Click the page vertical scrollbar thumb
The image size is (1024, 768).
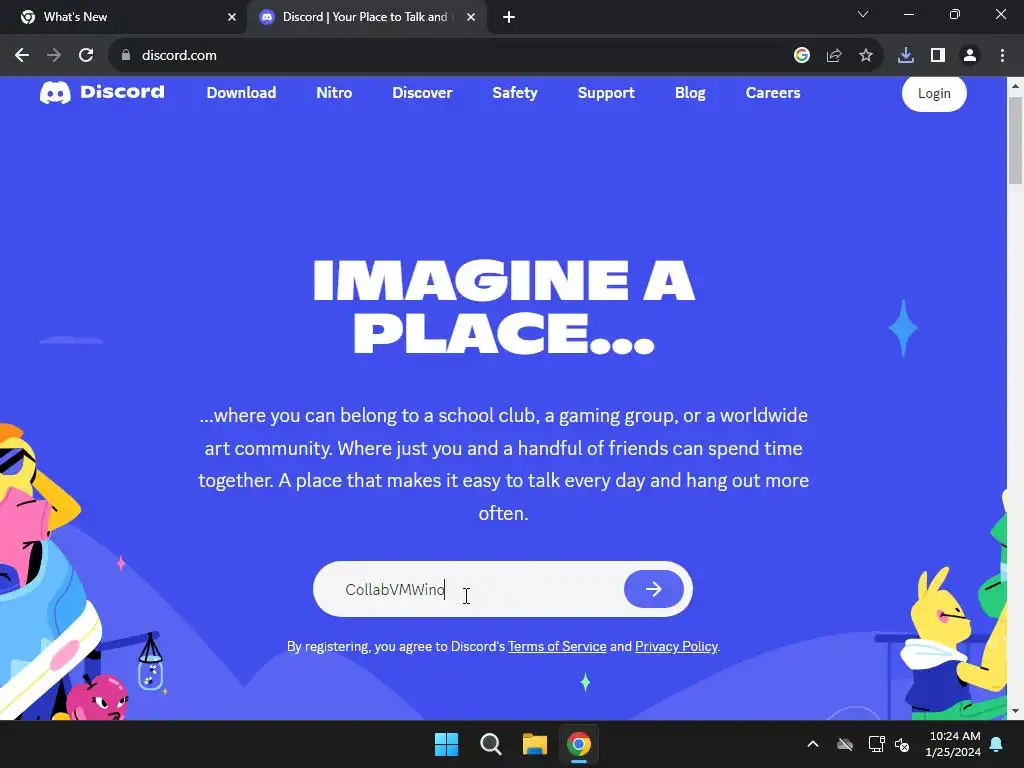tap(1015, 140)
